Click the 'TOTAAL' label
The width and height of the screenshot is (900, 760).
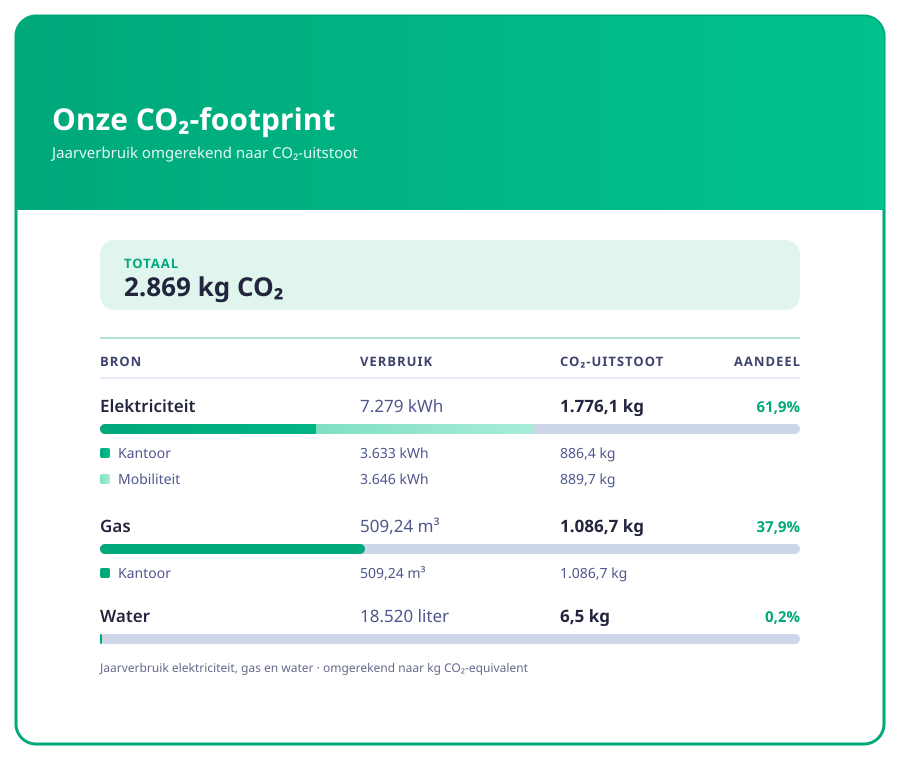coord(151,263)
